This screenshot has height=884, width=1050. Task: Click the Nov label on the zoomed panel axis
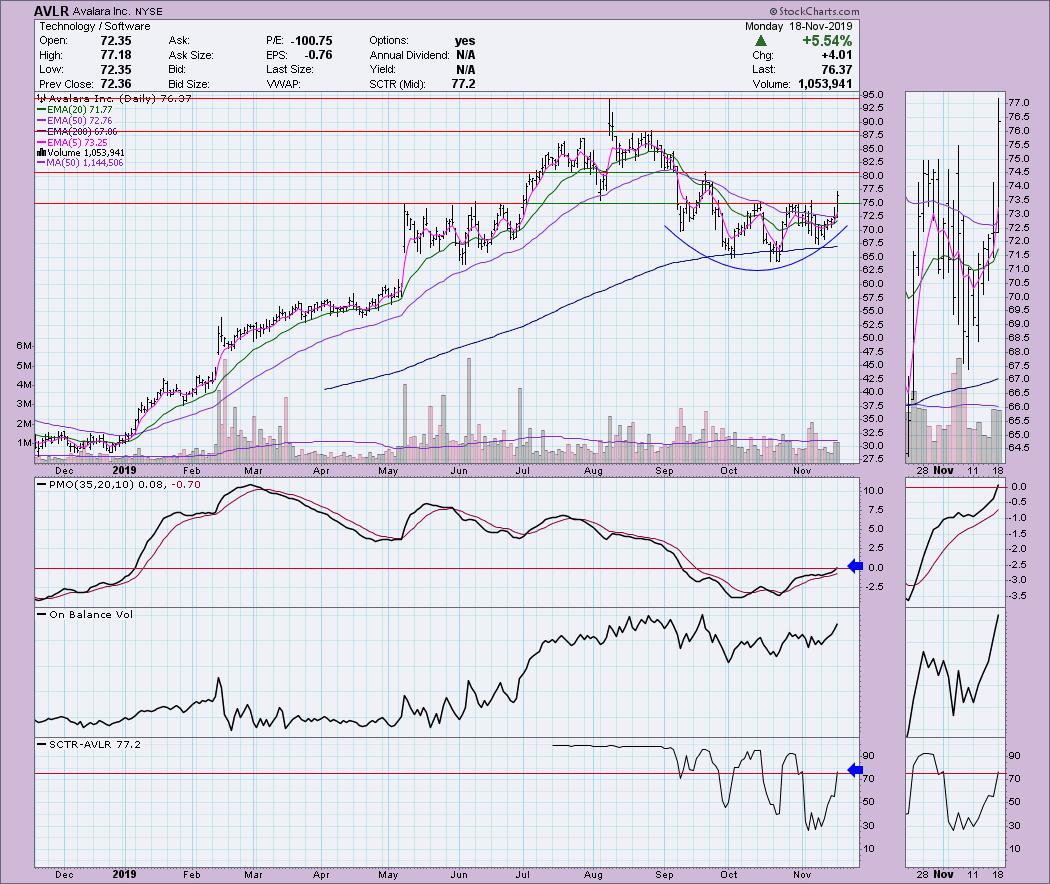pos(943,874)
